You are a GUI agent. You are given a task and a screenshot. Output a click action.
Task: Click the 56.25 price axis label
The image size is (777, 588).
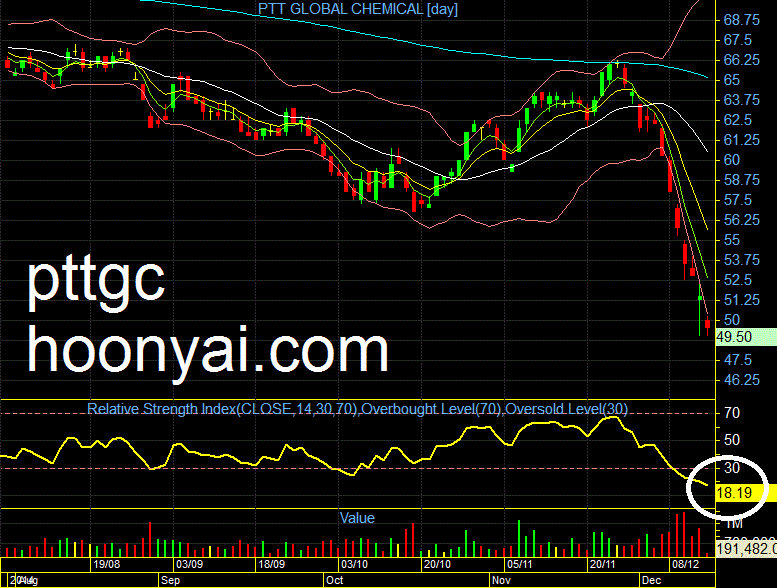(x=741, y=220)
